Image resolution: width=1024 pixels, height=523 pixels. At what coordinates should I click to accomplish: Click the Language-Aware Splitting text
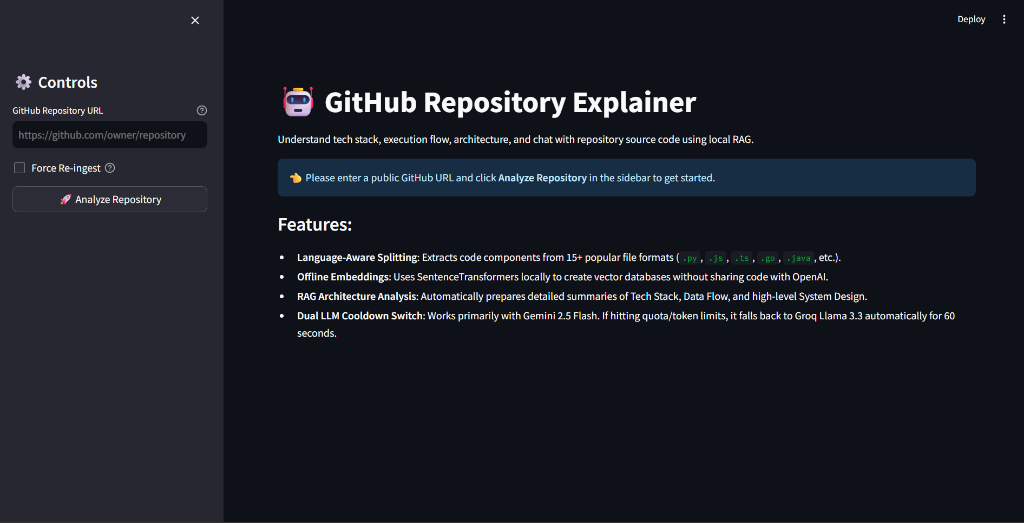pos(357,257)
